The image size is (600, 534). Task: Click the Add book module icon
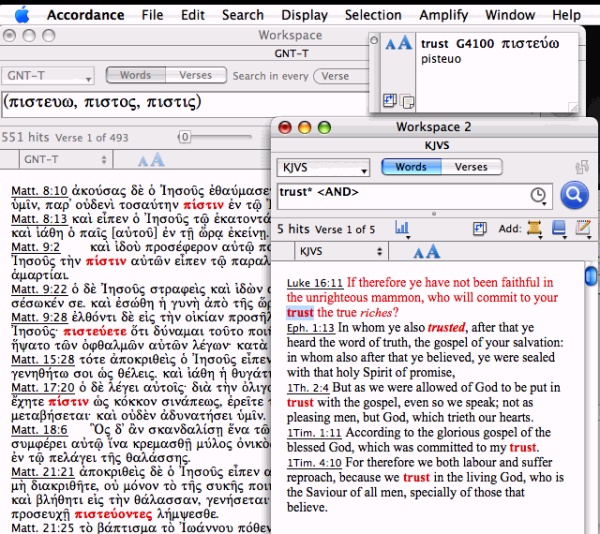[559, 228]
